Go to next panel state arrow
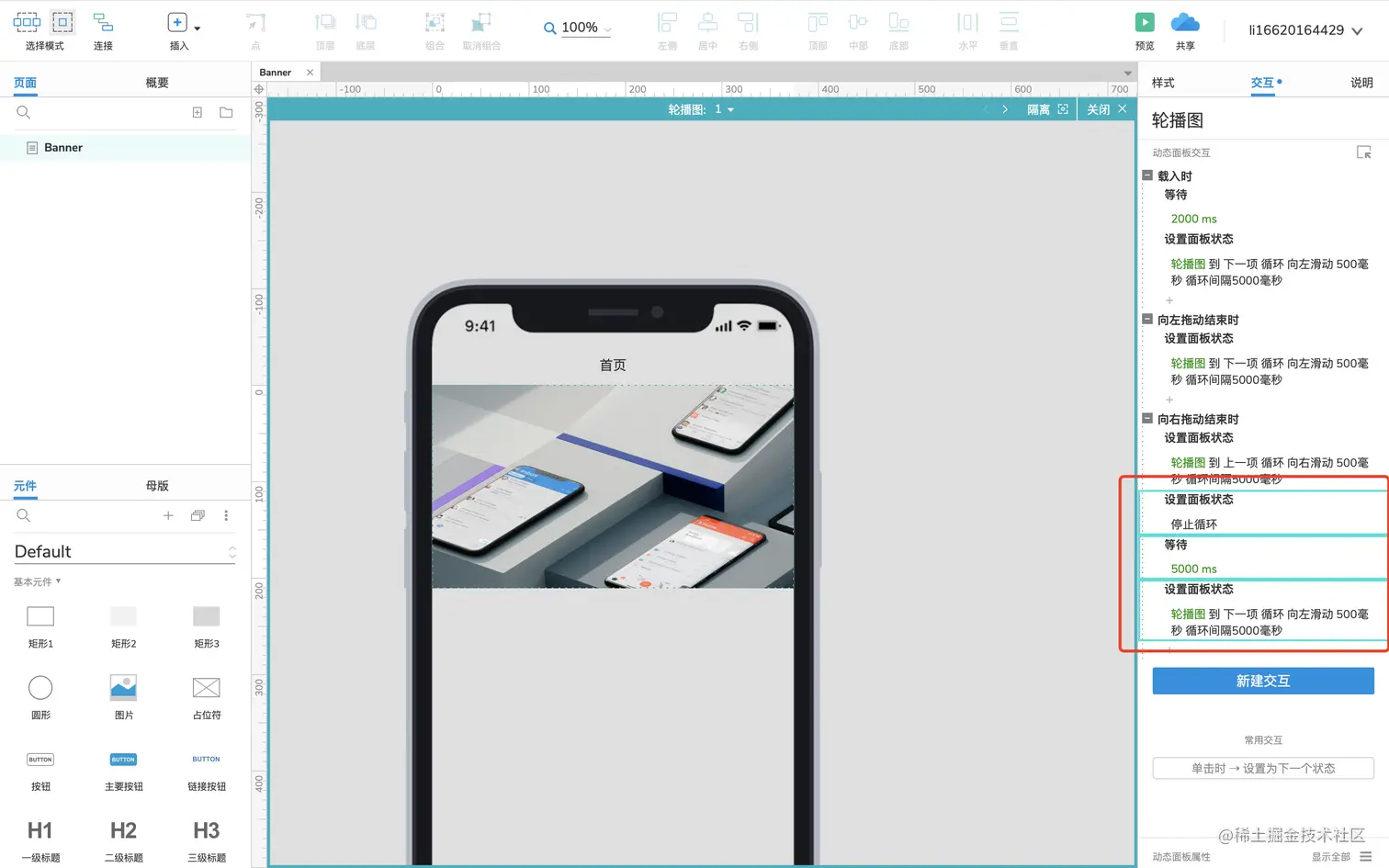Screen dimensions: 1389x868 pyautogui.click(x=1005, y=109)
